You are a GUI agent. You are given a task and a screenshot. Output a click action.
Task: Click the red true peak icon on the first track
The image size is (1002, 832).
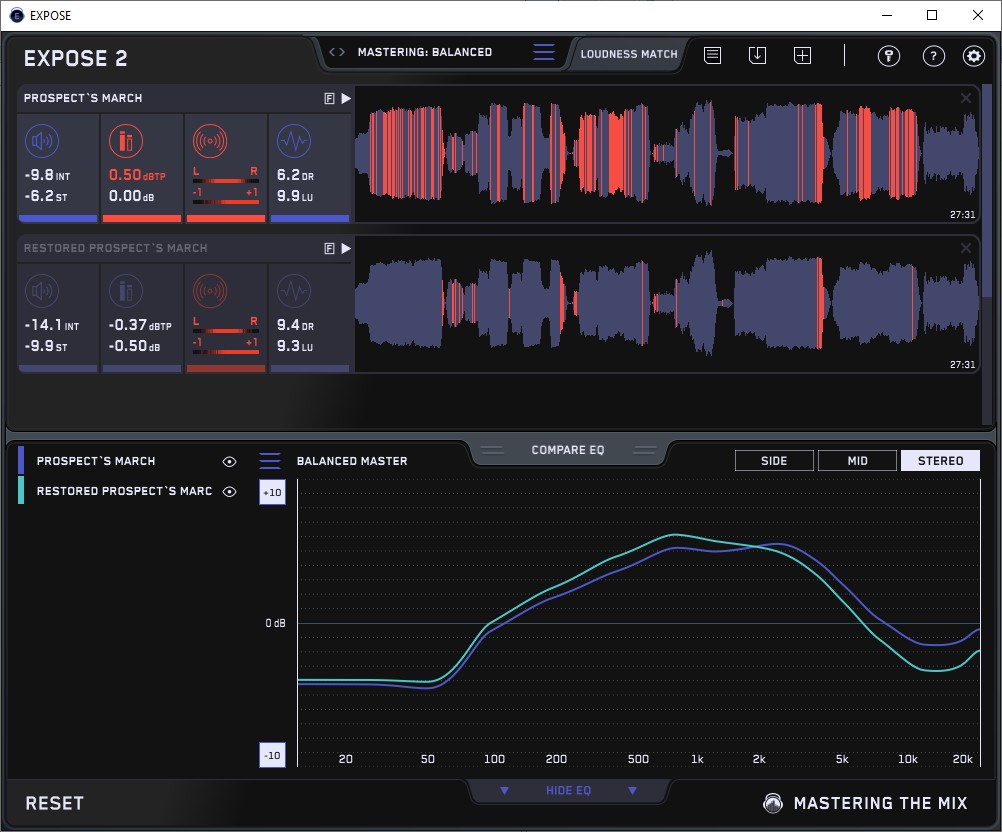coord(125,142)
